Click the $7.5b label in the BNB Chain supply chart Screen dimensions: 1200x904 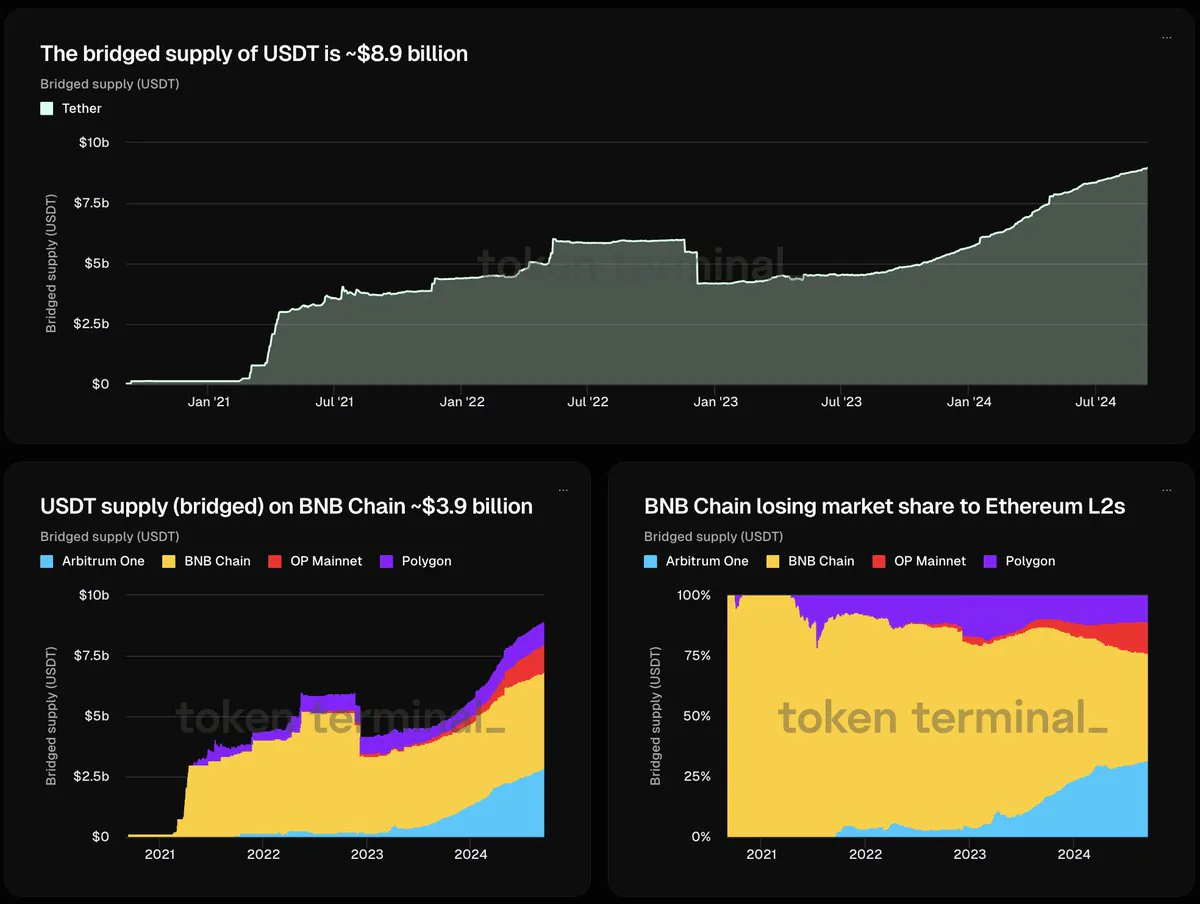pyautogui.click(x=93, y=656)
